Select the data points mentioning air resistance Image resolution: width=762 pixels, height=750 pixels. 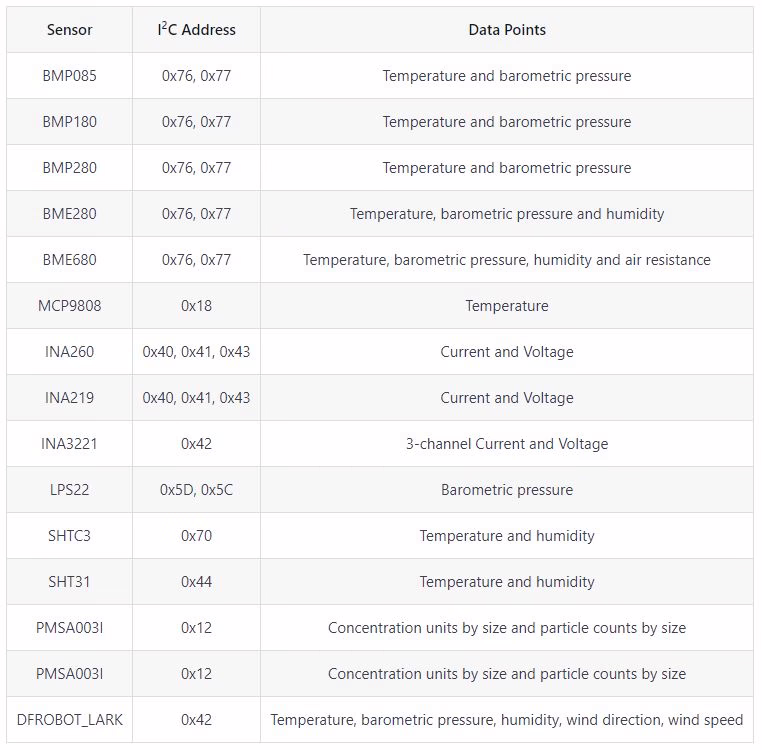tap(507, 260)
